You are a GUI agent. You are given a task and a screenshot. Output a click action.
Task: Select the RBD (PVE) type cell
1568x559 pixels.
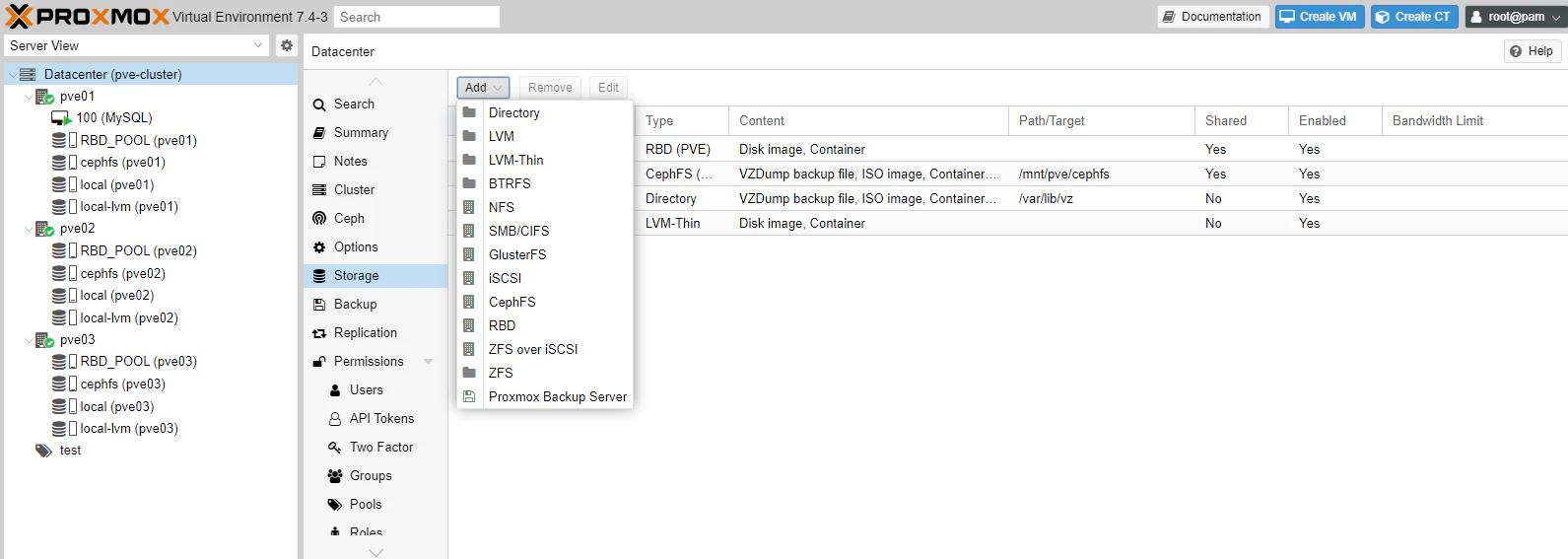pos(682,149)
